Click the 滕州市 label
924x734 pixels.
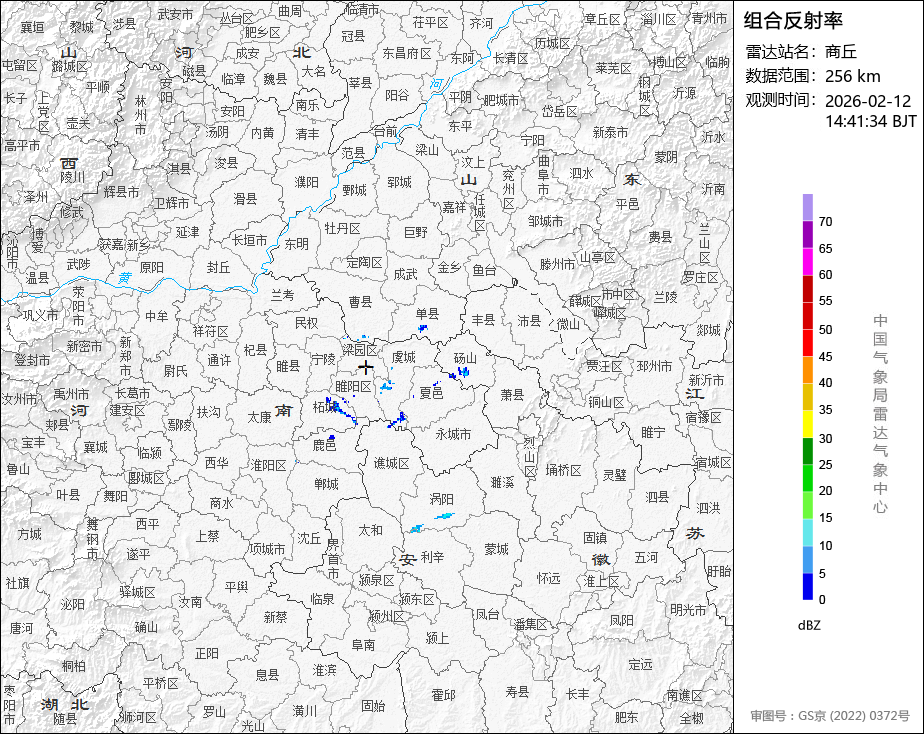point(557,264)
